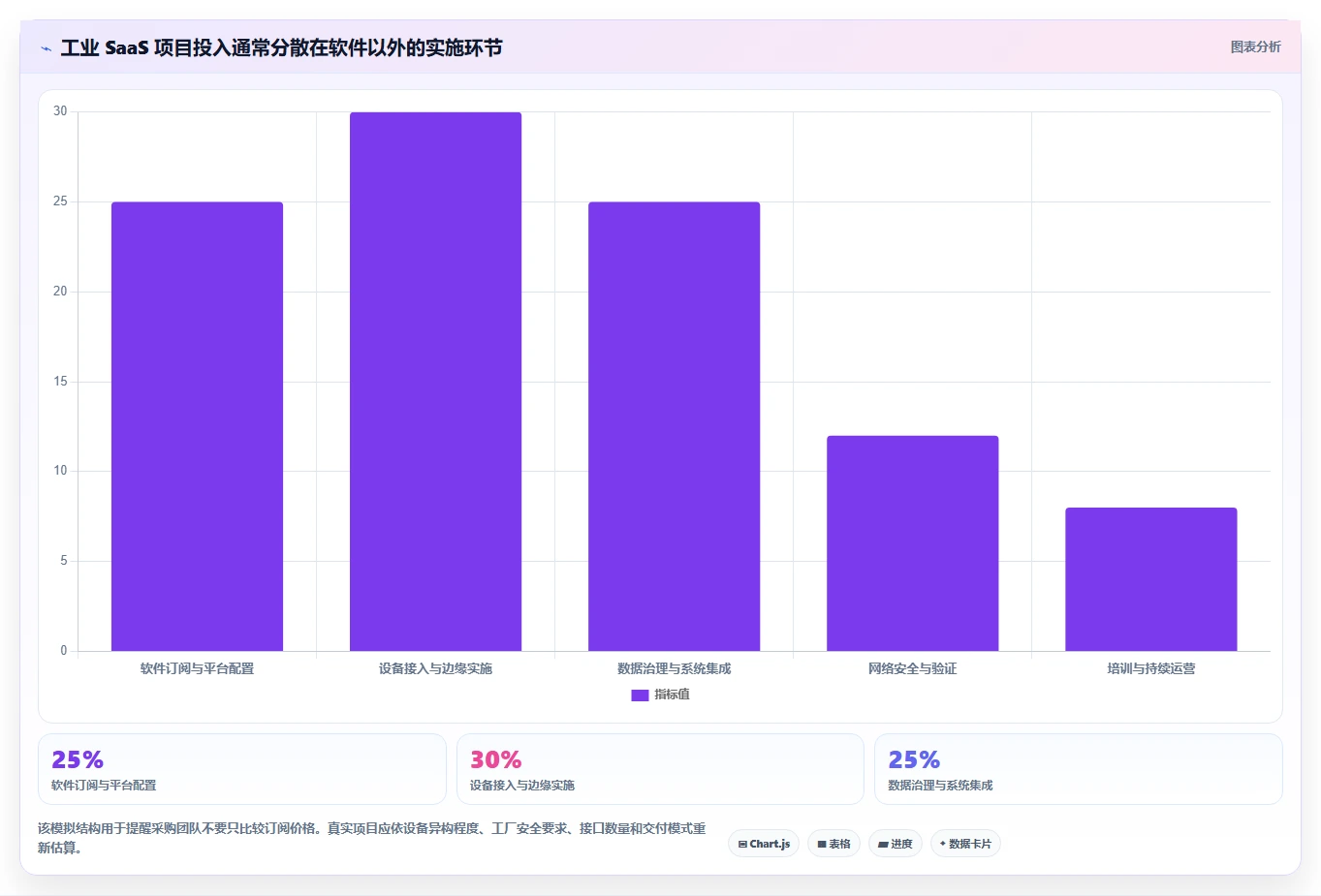Click the y-axis value 30
Image resolution: width=1321 pixels, height=896 pixels.
(61, 111)
